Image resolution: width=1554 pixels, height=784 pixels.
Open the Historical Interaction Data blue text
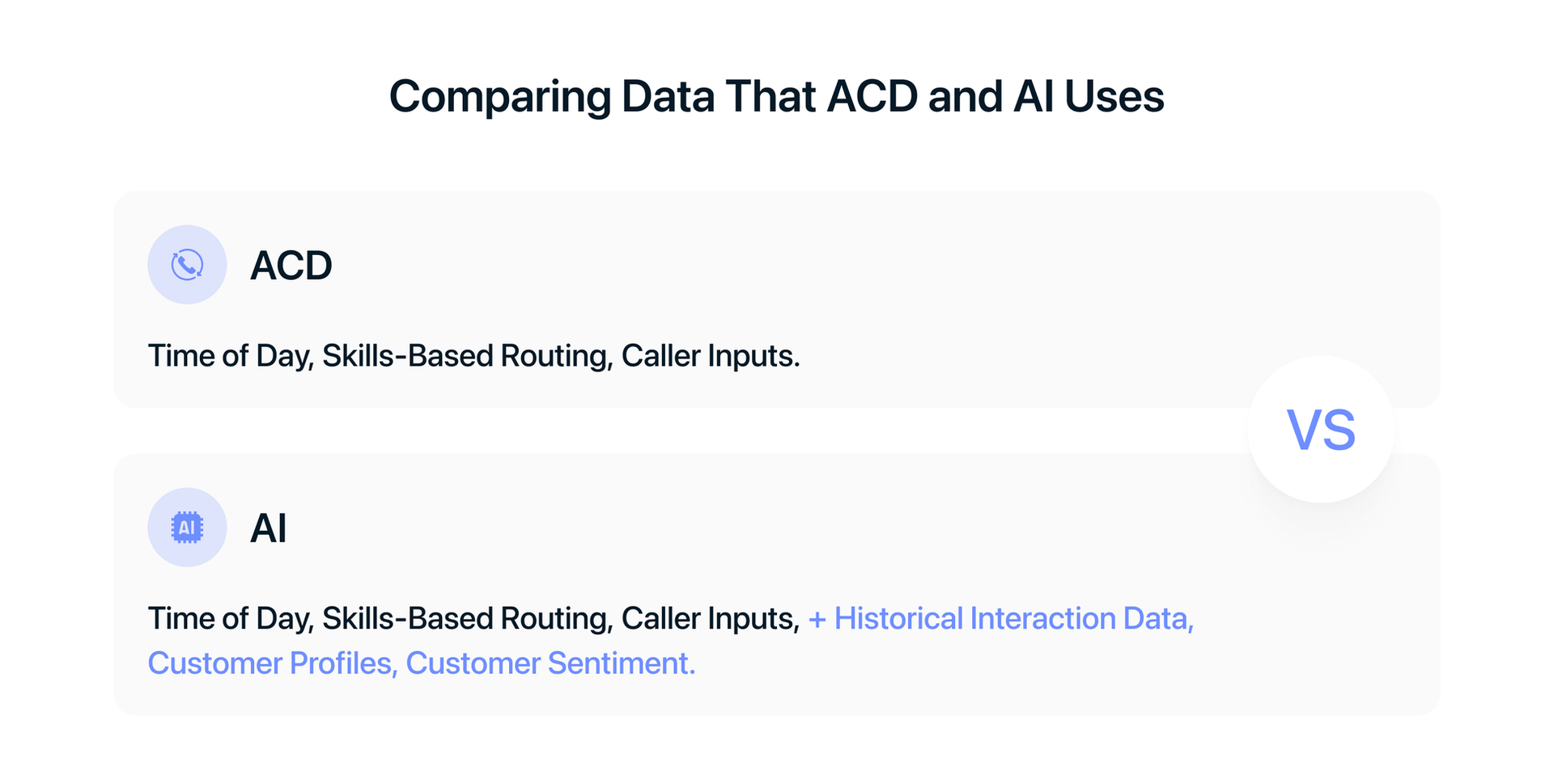click(x=1014, y=619)
